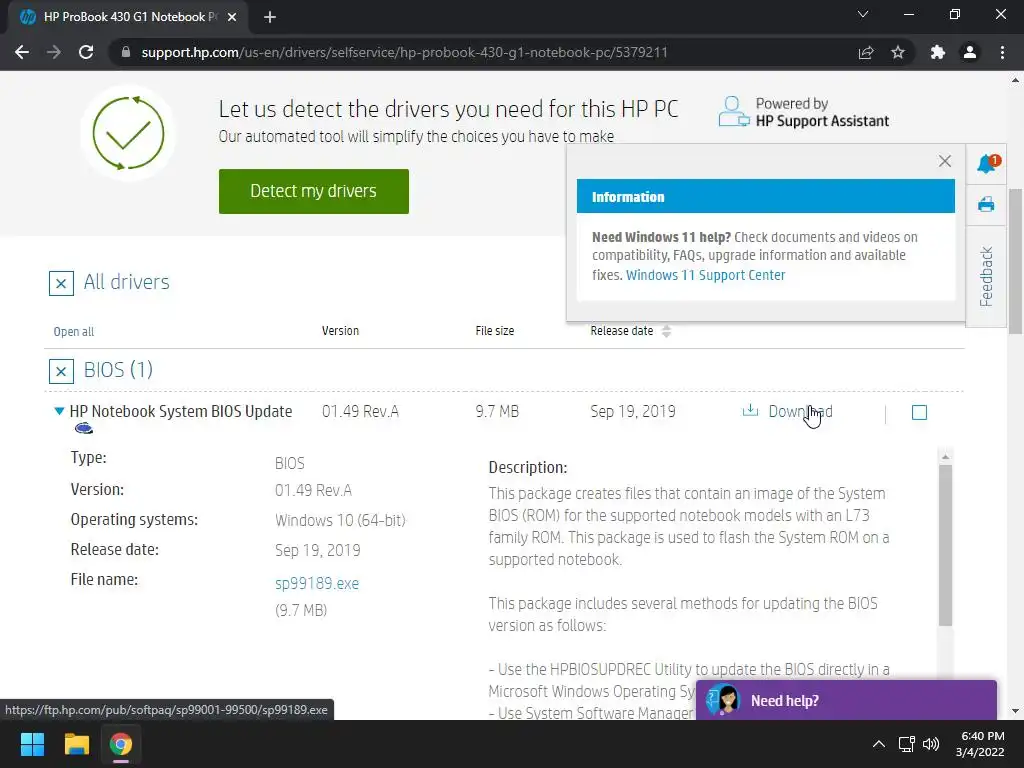
Task: Open the sp99189.exe file link
Action: pyautogui.click(x=317, y=583)
